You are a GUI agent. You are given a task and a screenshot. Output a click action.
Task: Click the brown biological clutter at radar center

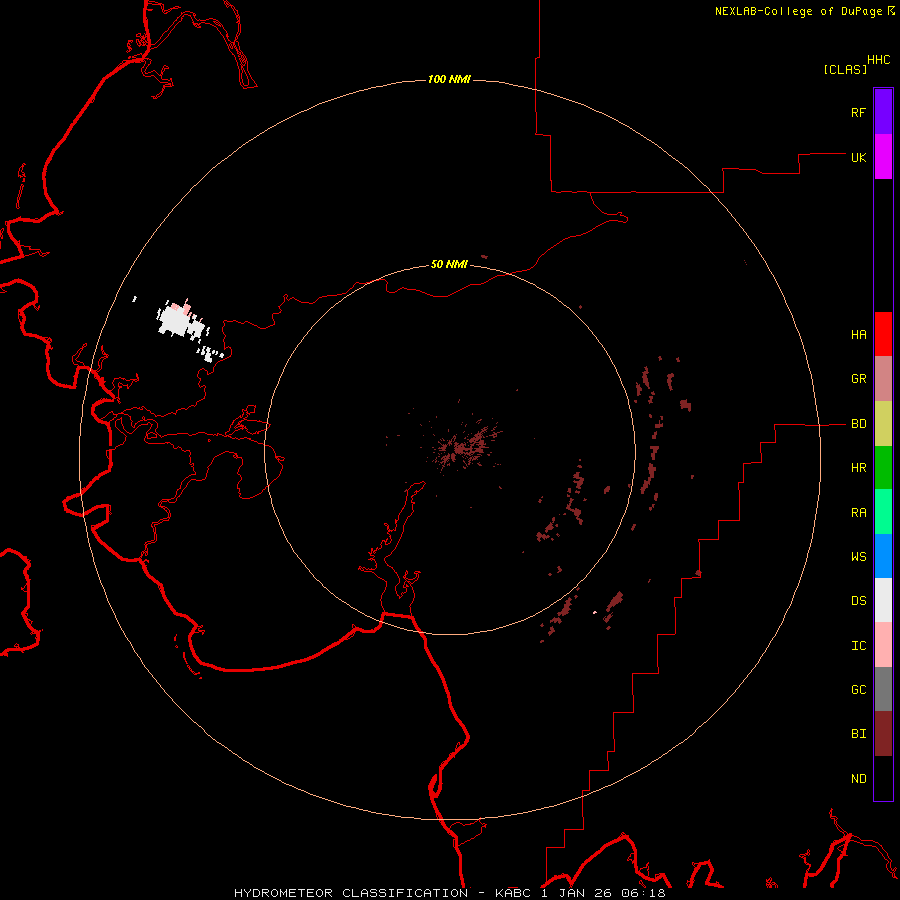464,447
